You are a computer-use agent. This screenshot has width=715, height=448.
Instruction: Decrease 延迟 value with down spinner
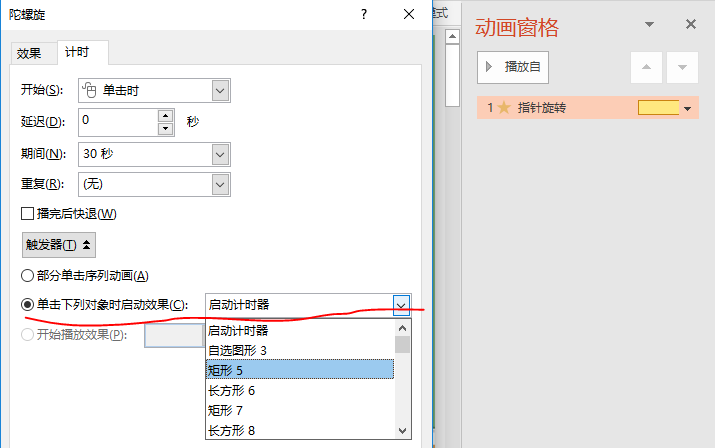tap(166, 129)
